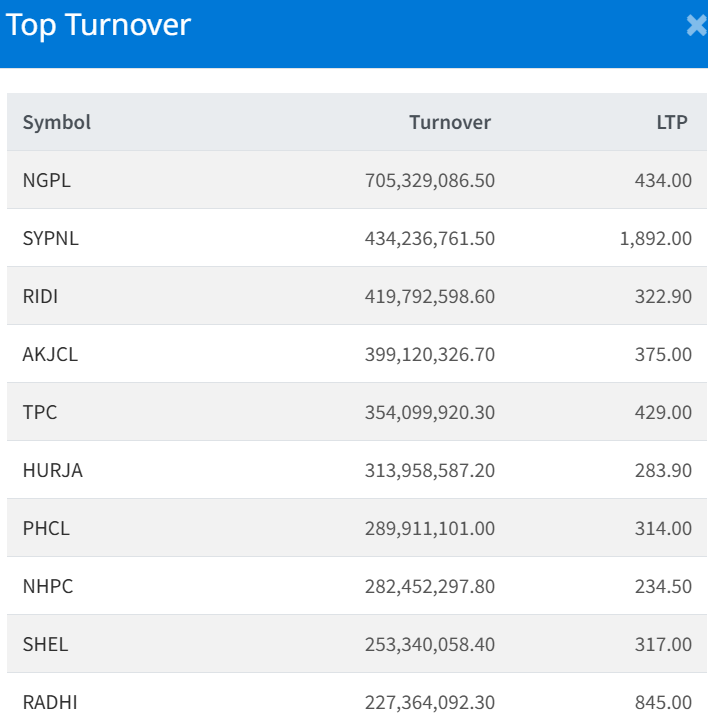Select the SYPNL stock symbol
Viewport: 708px width, 723px height.
point(50,238)
